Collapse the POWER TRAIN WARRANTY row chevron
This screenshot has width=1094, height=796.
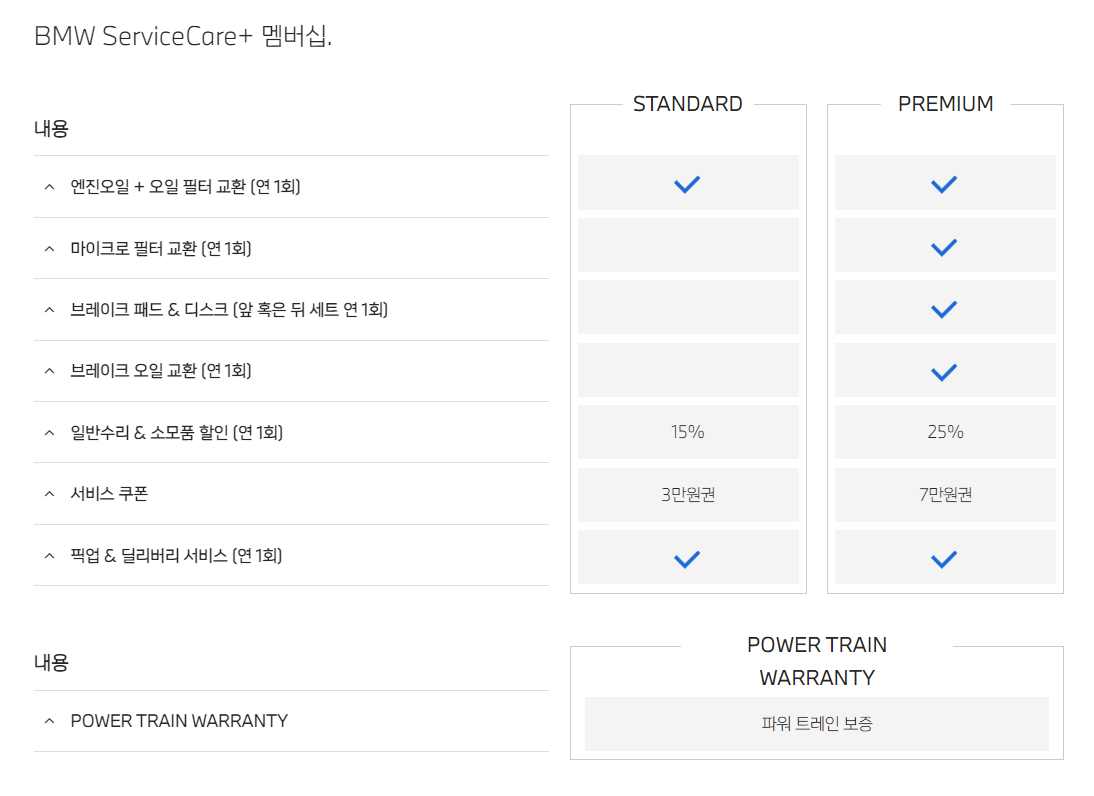(x=49, y=721)
